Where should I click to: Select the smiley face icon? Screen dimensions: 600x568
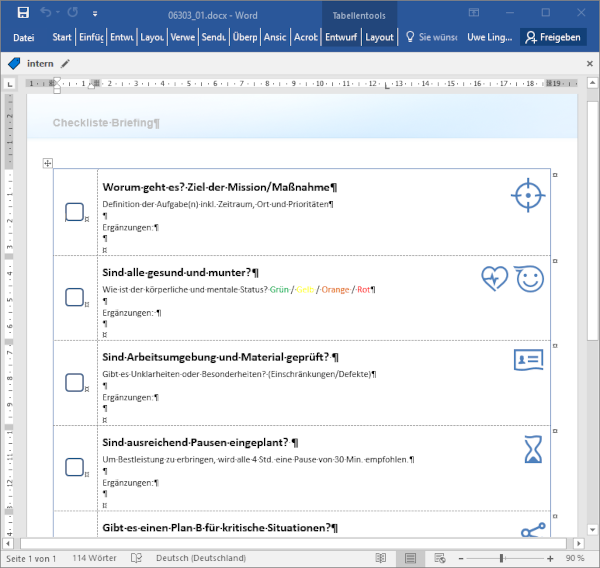530,279
